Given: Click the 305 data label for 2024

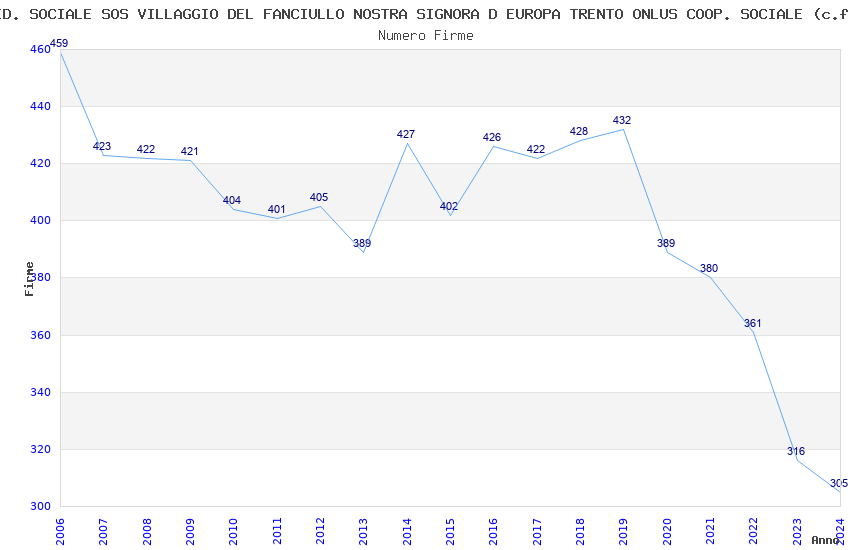Looking at the screenshot, I should pos(839,483).
